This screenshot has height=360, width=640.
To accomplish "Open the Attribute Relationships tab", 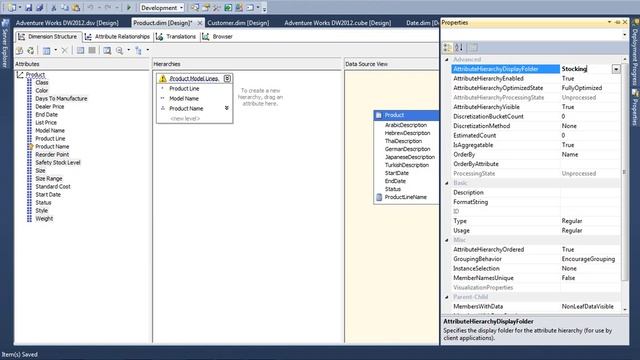I will 118,37.
